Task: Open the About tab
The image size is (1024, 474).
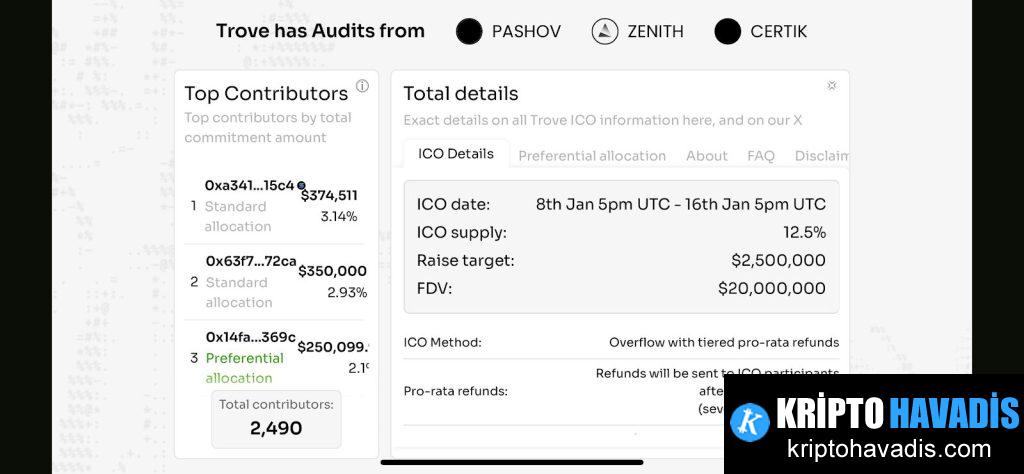Action: tap(706, 156)
